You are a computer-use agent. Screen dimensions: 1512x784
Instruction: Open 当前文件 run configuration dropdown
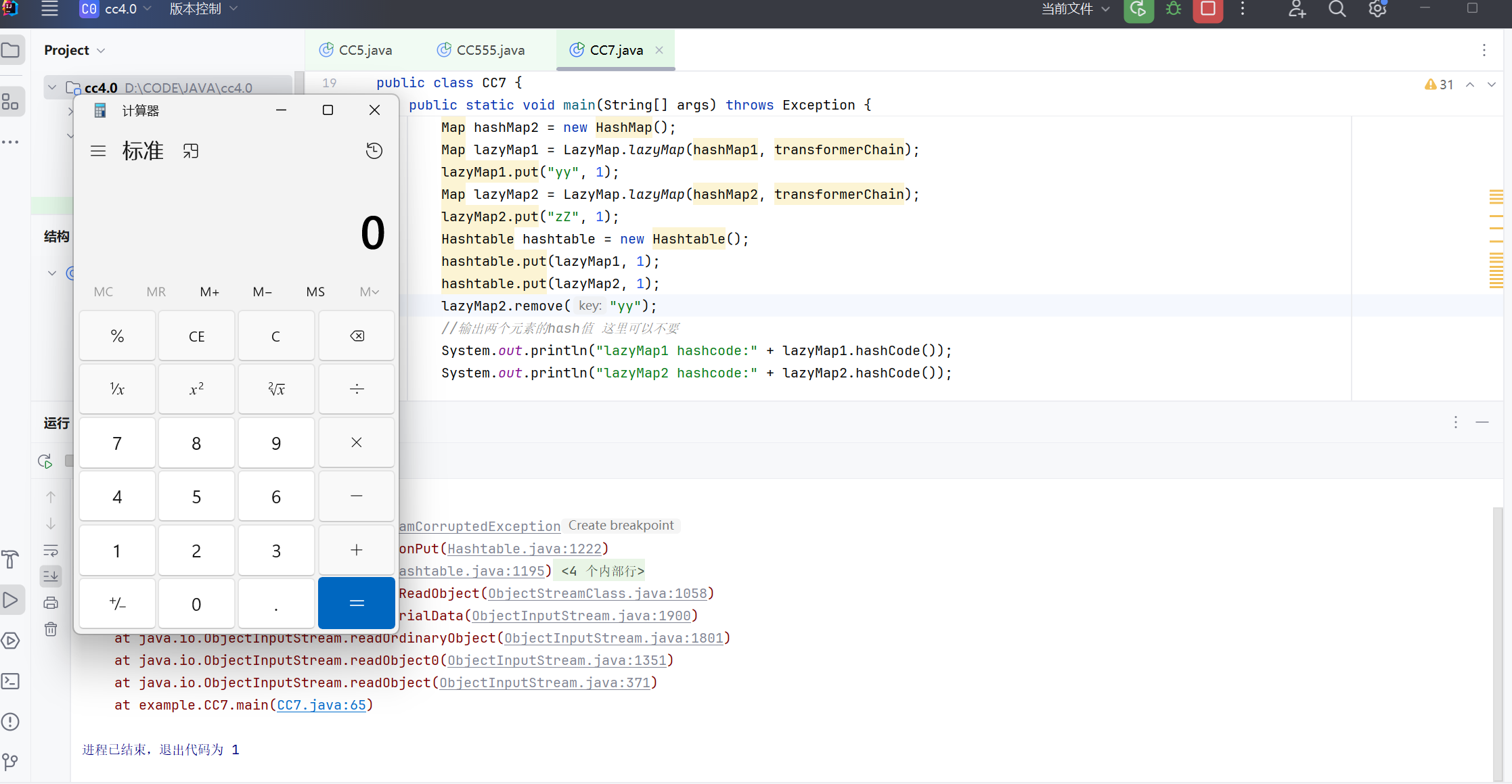[x=1075, y=9]
